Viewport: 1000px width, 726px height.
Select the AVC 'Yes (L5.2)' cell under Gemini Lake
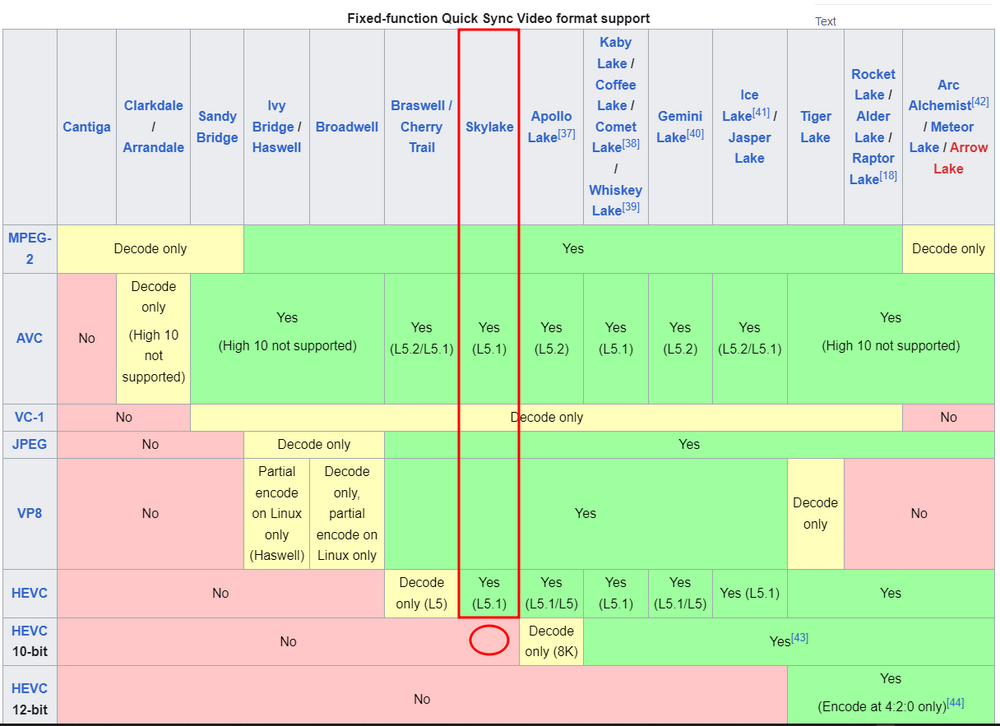point(680,338)
